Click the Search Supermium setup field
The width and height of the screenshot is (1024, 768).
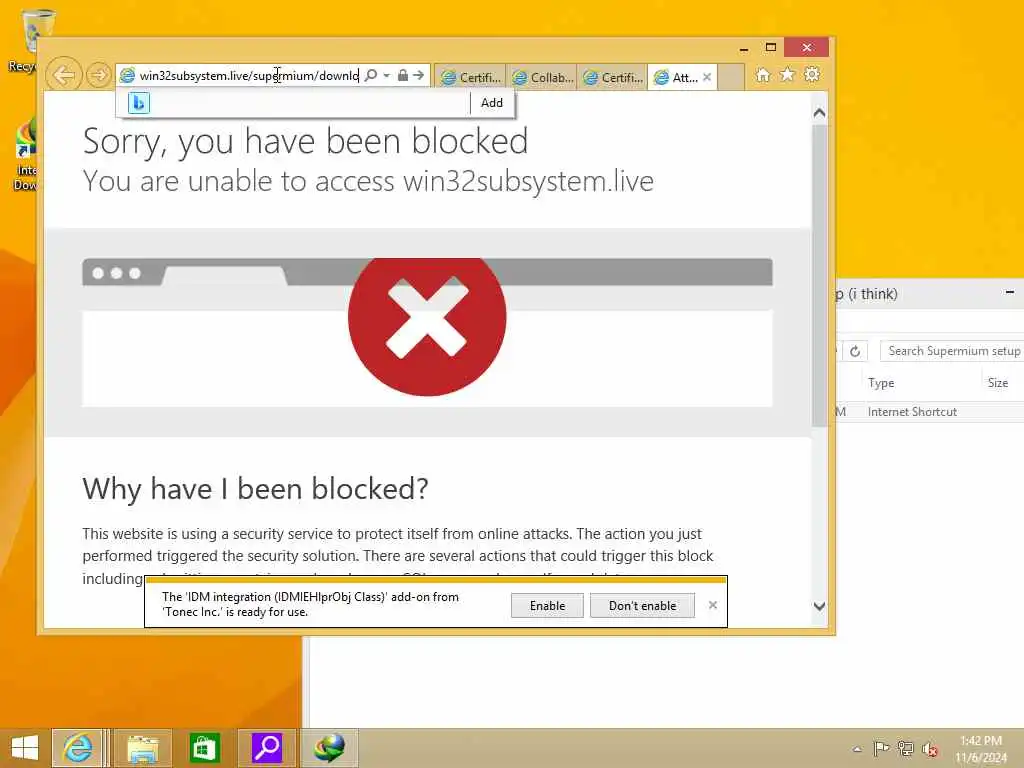tap(952, 351)
